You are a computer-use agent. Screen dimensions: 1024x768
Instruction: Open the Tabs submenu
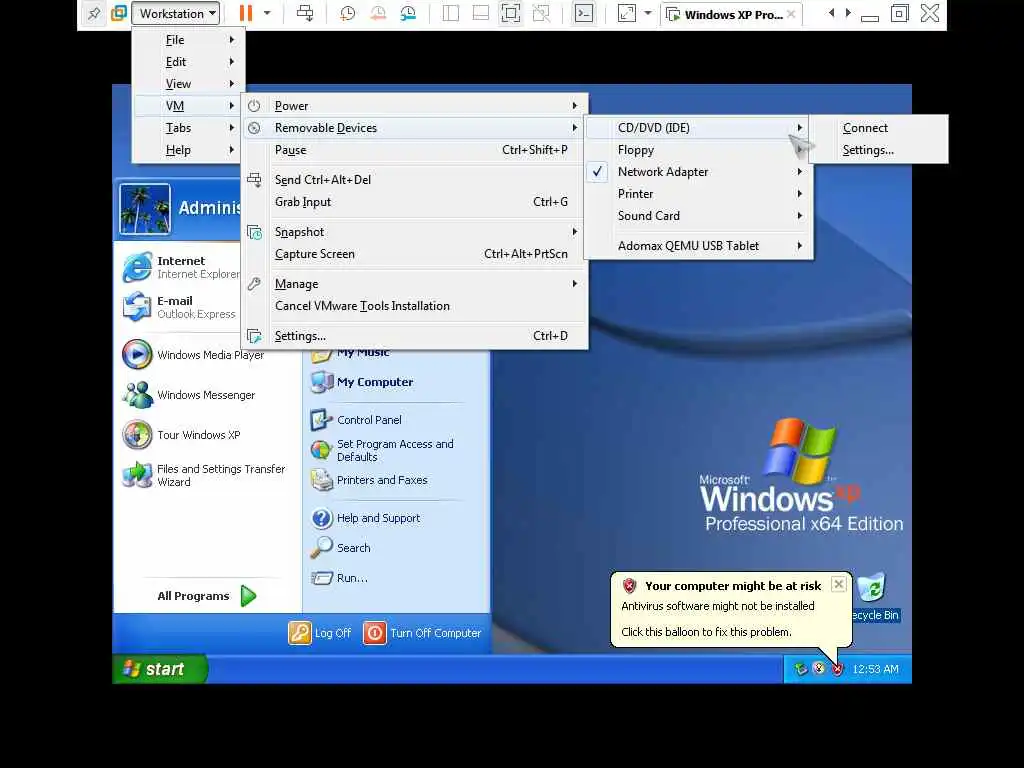click(x=189, y=128)
